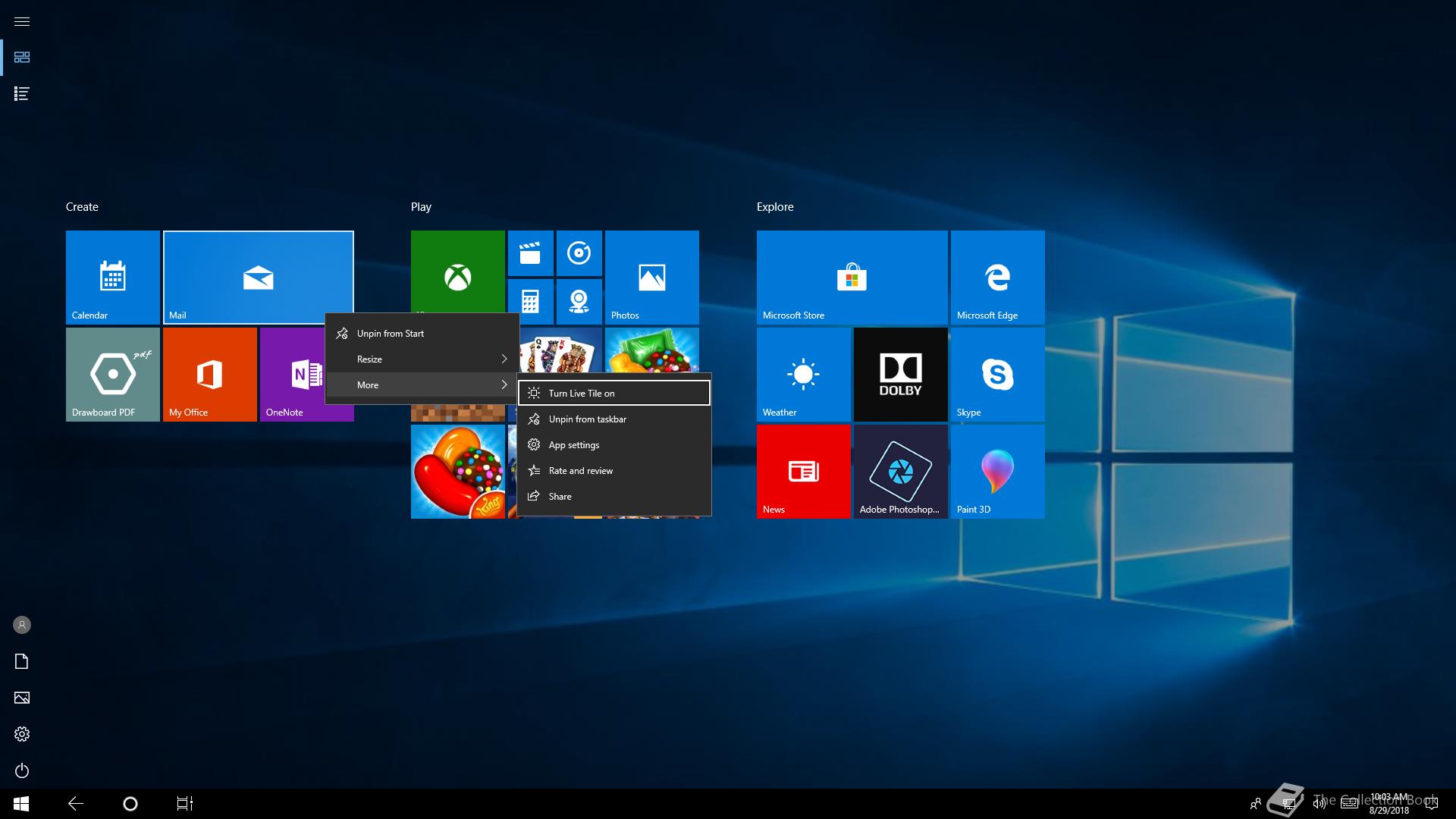Click the Play group heading
This screenshot has height=819, width=1456.
(x=421, y=207)
